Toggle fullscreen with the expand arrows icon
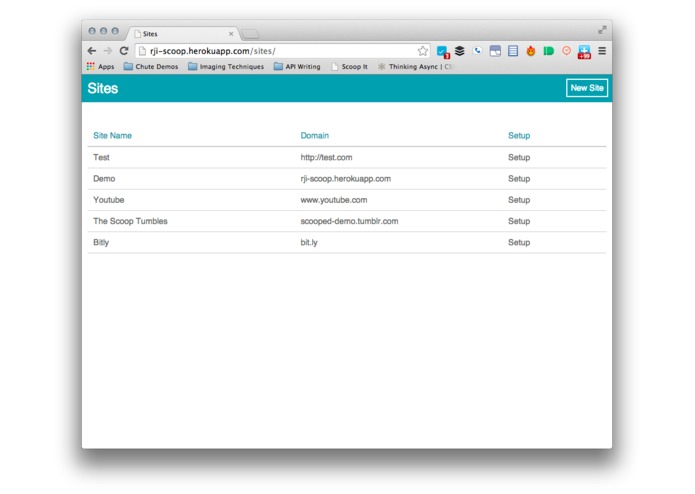695x494 pixels. pos(602,30)
